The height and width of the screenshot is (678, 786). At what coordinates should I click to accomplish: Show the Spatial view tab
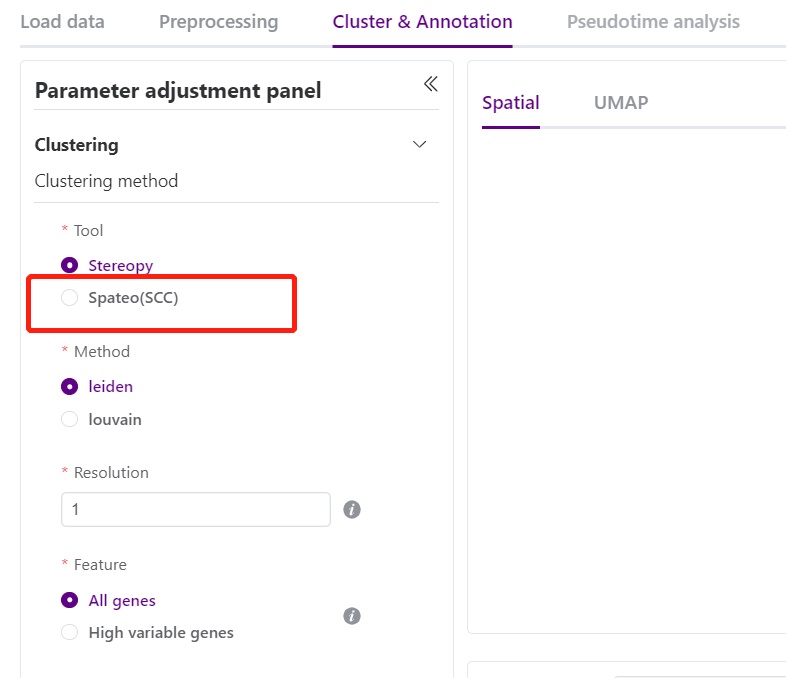click(x=510, y=103)
